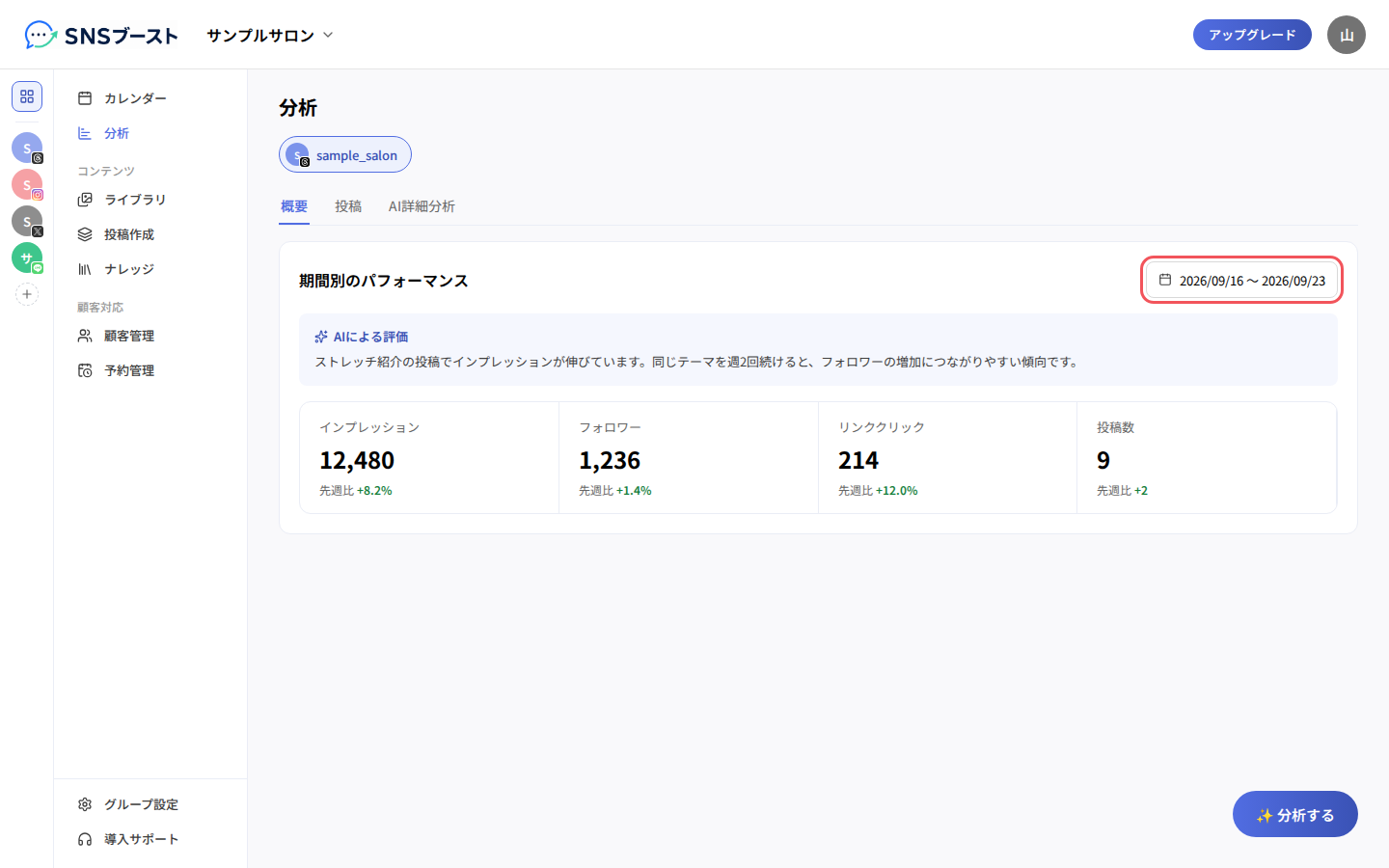The width and height of the screenshot is (1389, 868).
Task: Click the SNSブースト logo
Action: [101, 36]
